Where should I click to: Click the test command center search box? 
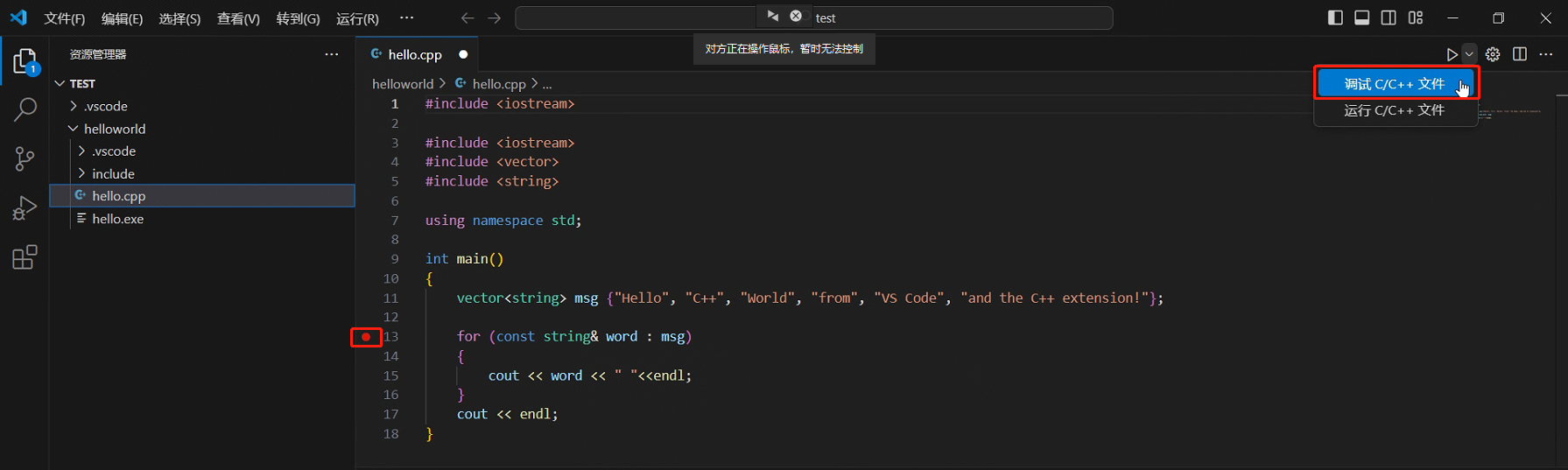pyautogui.click(x=814, y=18)
